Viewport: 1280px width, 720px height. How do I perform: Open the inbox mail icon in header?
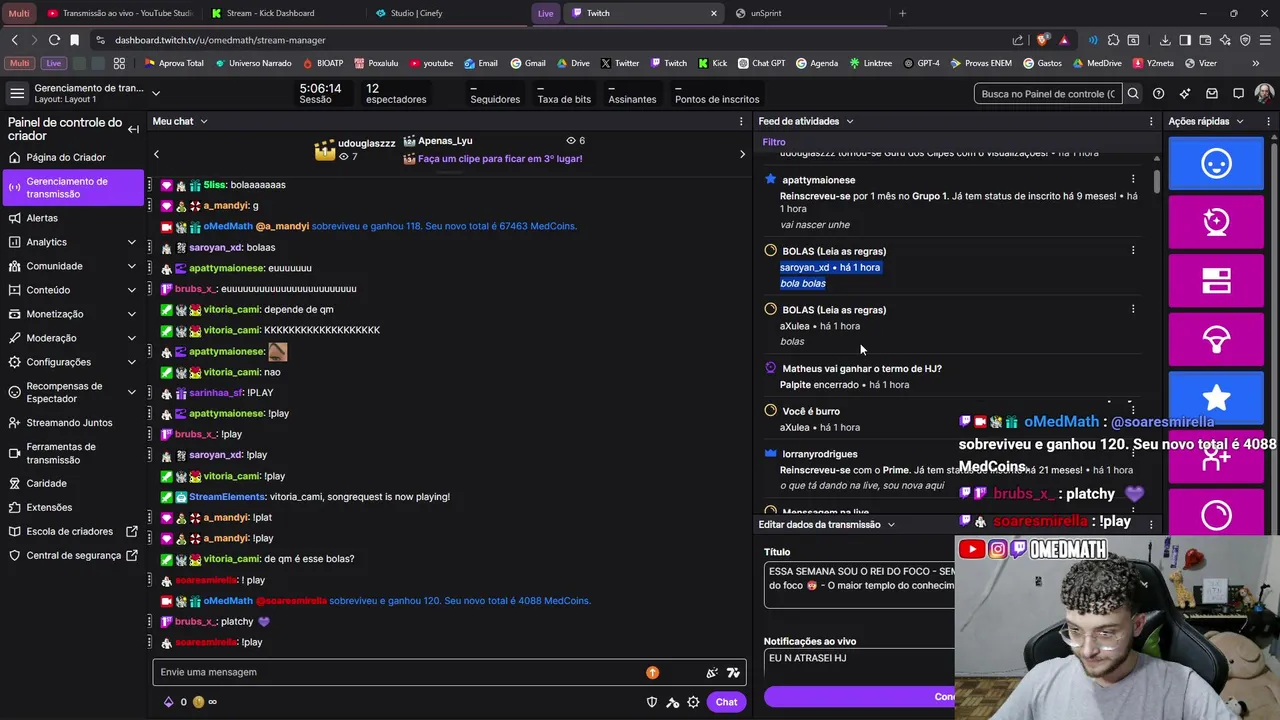click(x=1212, y=93)
